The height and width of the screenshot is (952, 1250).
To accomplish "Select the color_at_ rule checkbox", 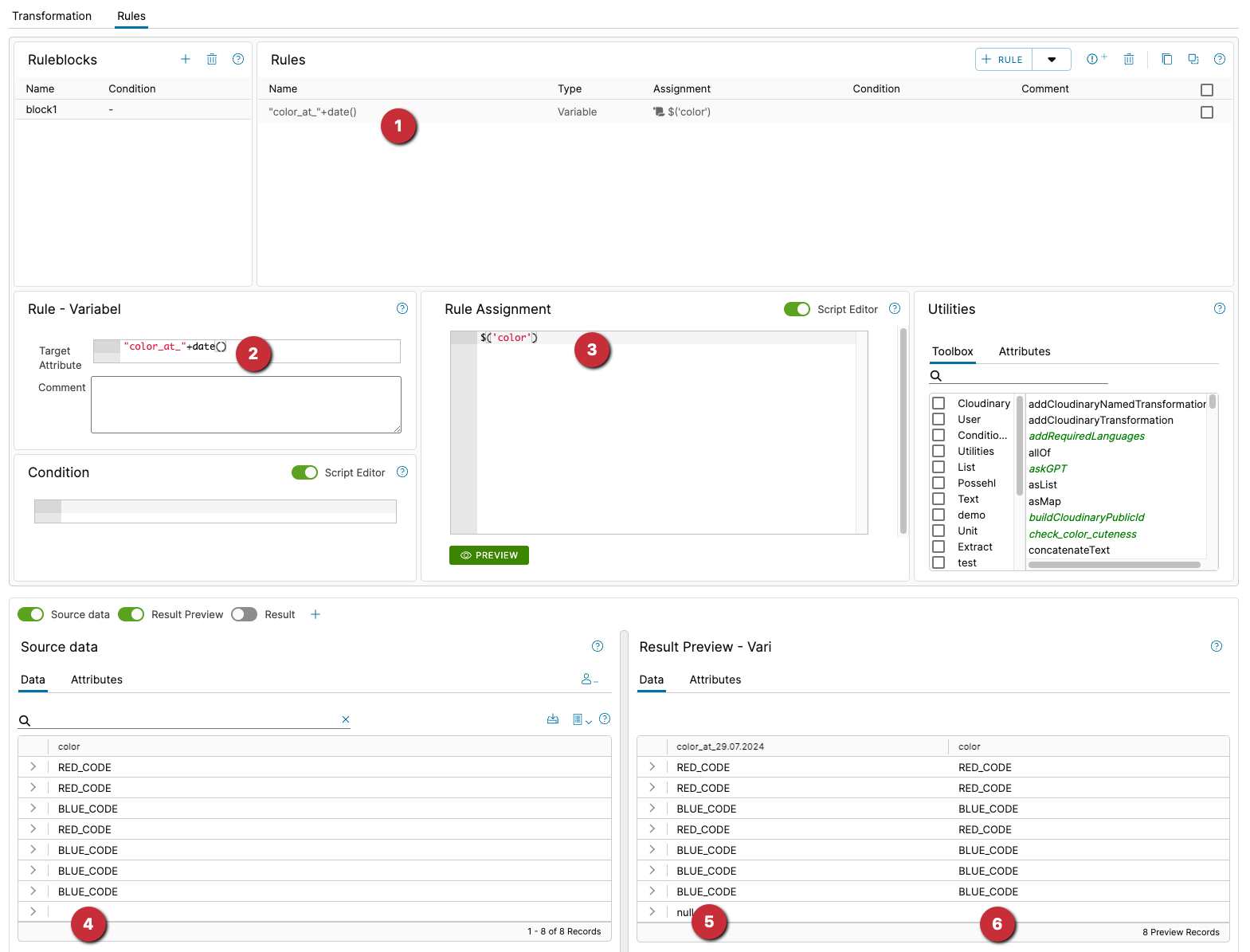I will (1206, 112).
